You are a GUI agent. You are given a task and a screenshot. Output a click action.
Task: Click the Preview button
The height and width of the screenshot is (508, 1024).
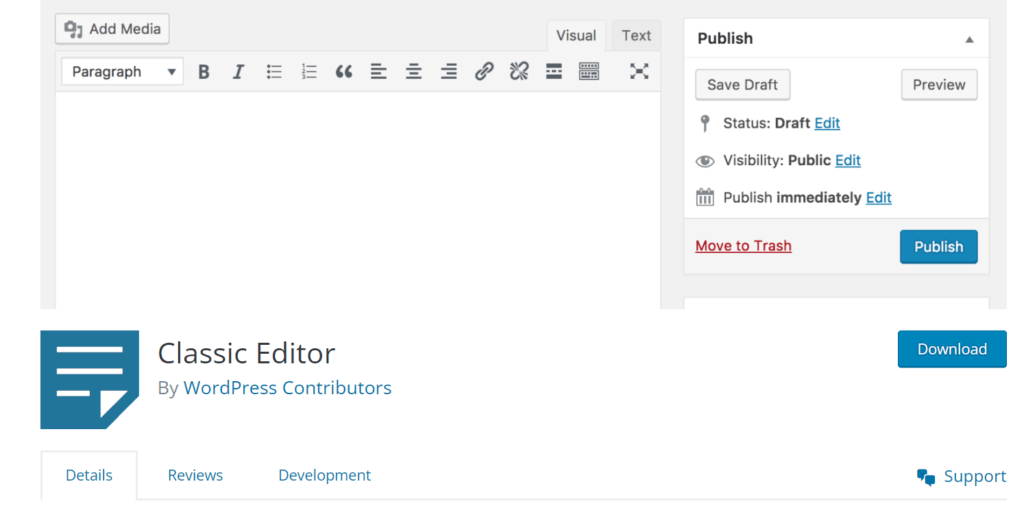pyautogui.click(x=939, y=85)
